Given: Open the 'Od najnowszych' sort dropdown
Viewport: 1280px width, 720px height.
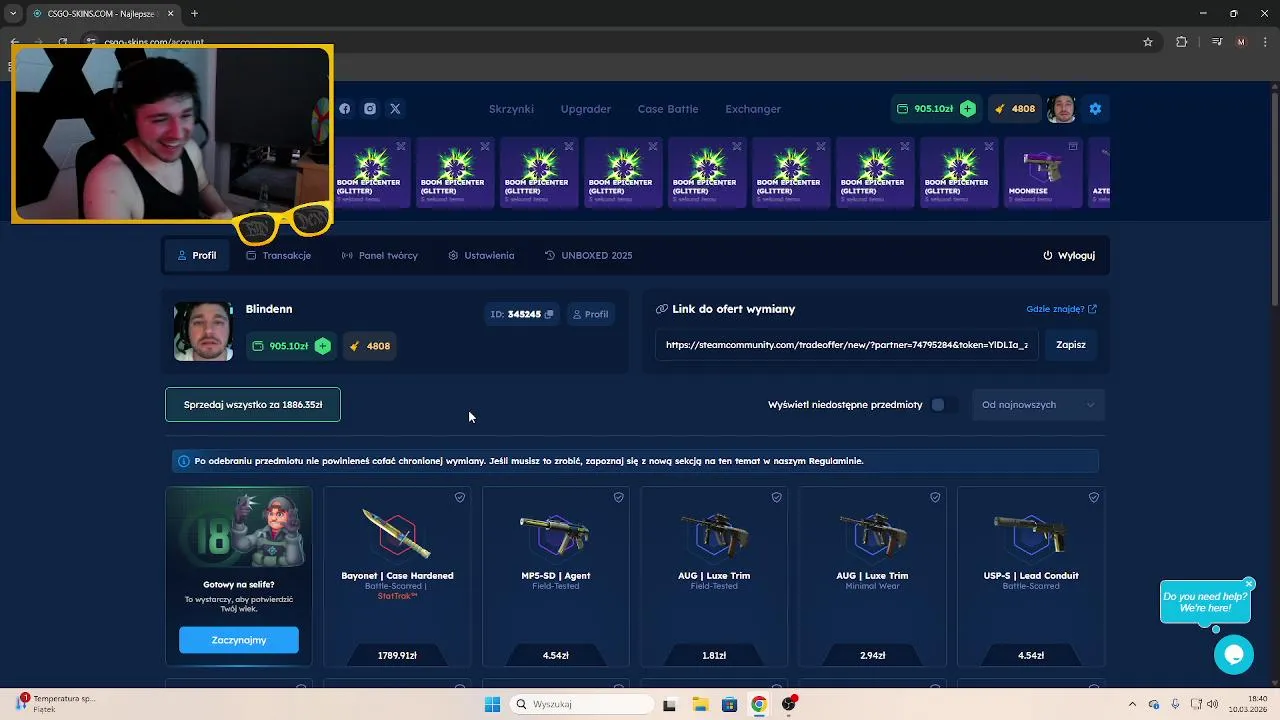Looking at the screenshot, I should 1038,405.
